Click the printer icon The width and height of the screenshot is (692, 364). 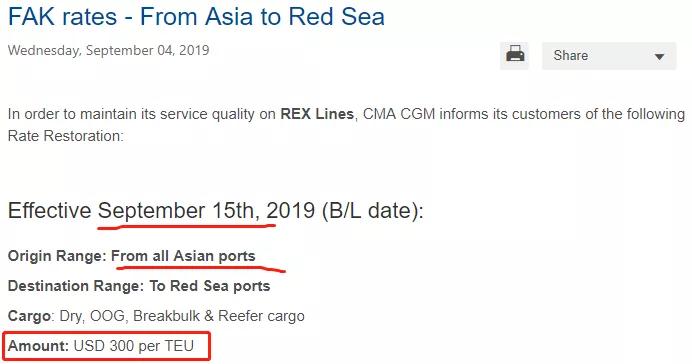tap(515, 55)
